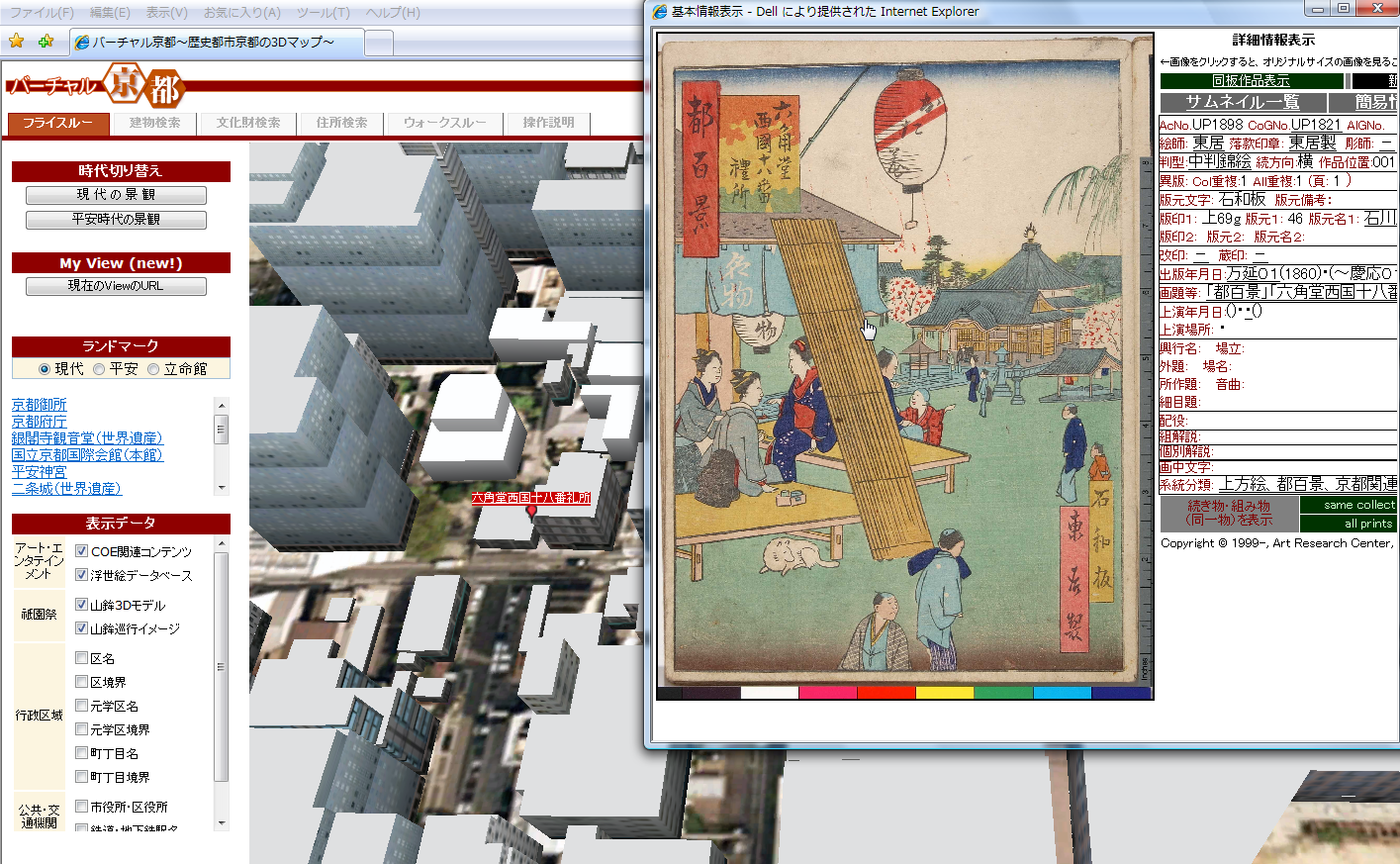Switch to the ウォークスルー tab
Viewport: 1400px width, 864px height.
pos(444,123)
